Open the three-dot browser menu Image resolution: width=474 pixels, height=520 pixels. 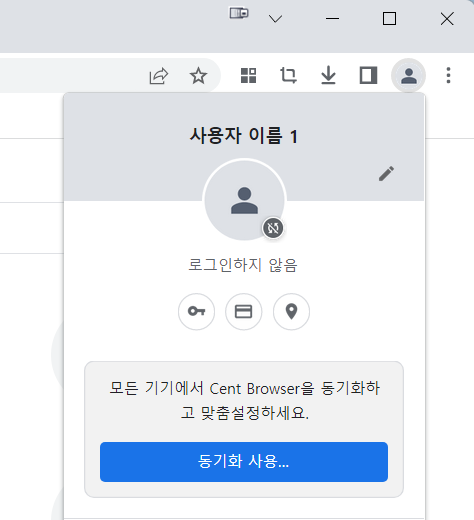pos(448,75)
